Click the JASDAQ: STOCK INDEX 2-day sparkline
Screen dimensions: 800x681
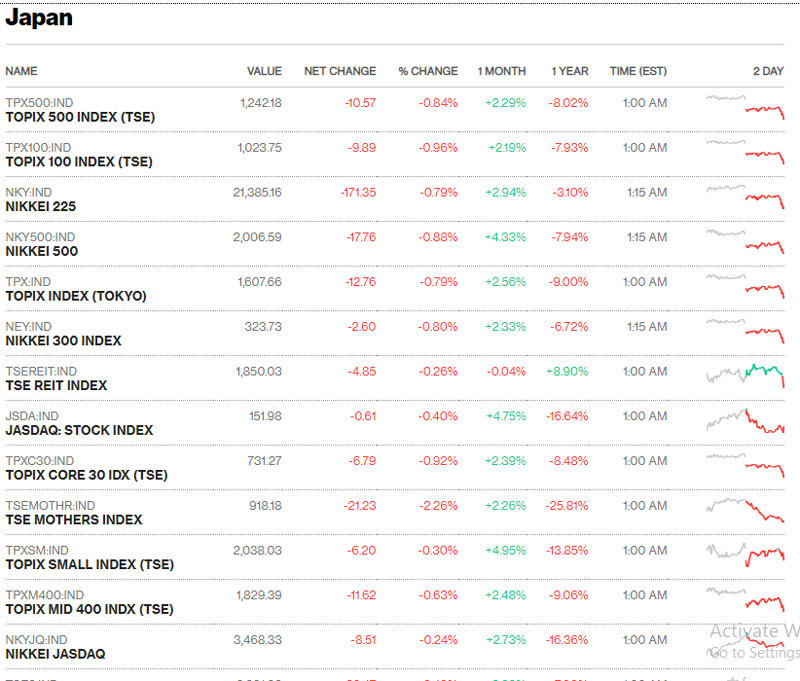click(745, 420)
